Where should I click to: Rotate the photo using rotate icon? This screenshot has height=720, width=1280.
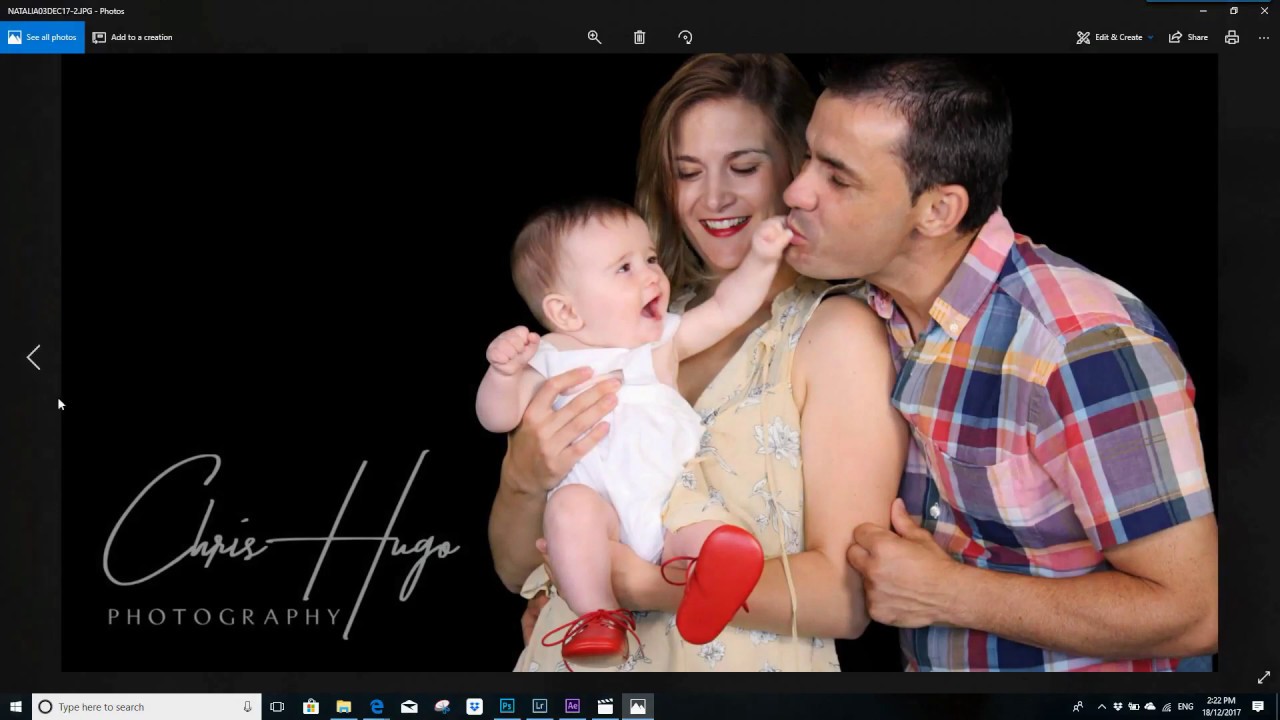[685, 37]
